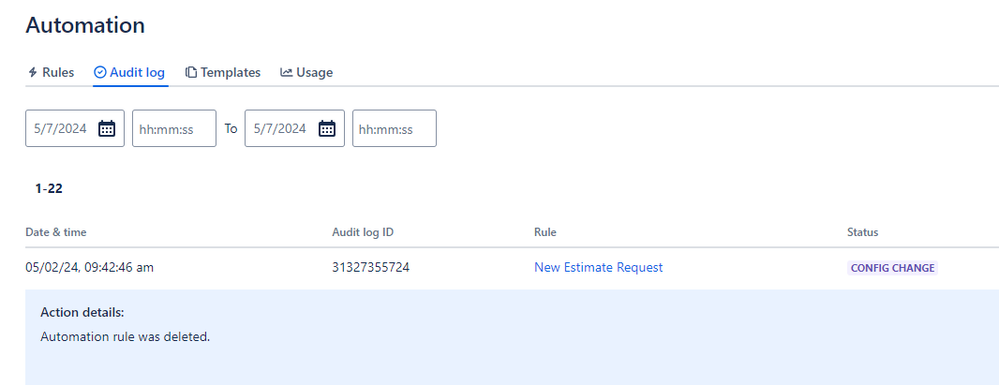Open the New Estimate Request rule link
Image resolution: width=999 pixels, height=385 pixels.
[x=598, y=268]
